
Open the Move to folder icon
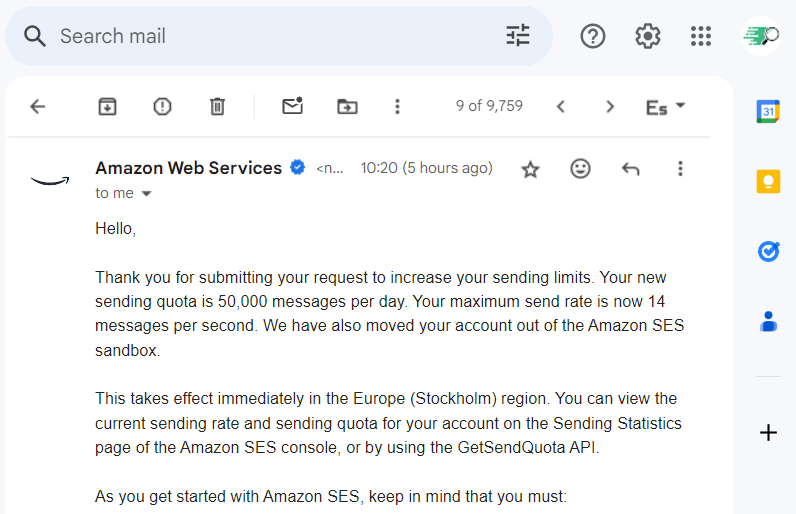[x=347, y=106]
